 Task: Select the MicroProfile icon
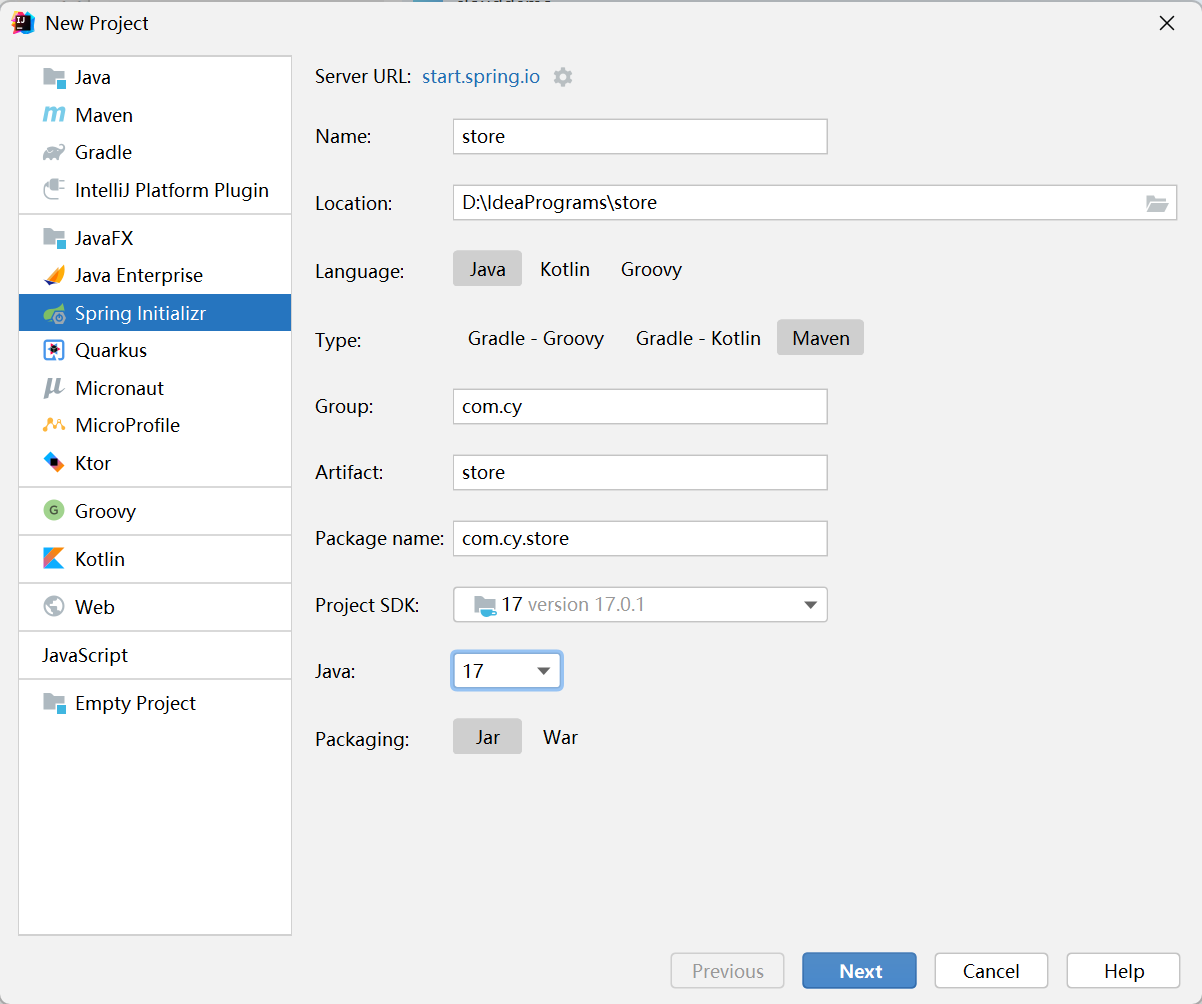tap(54, 426)
